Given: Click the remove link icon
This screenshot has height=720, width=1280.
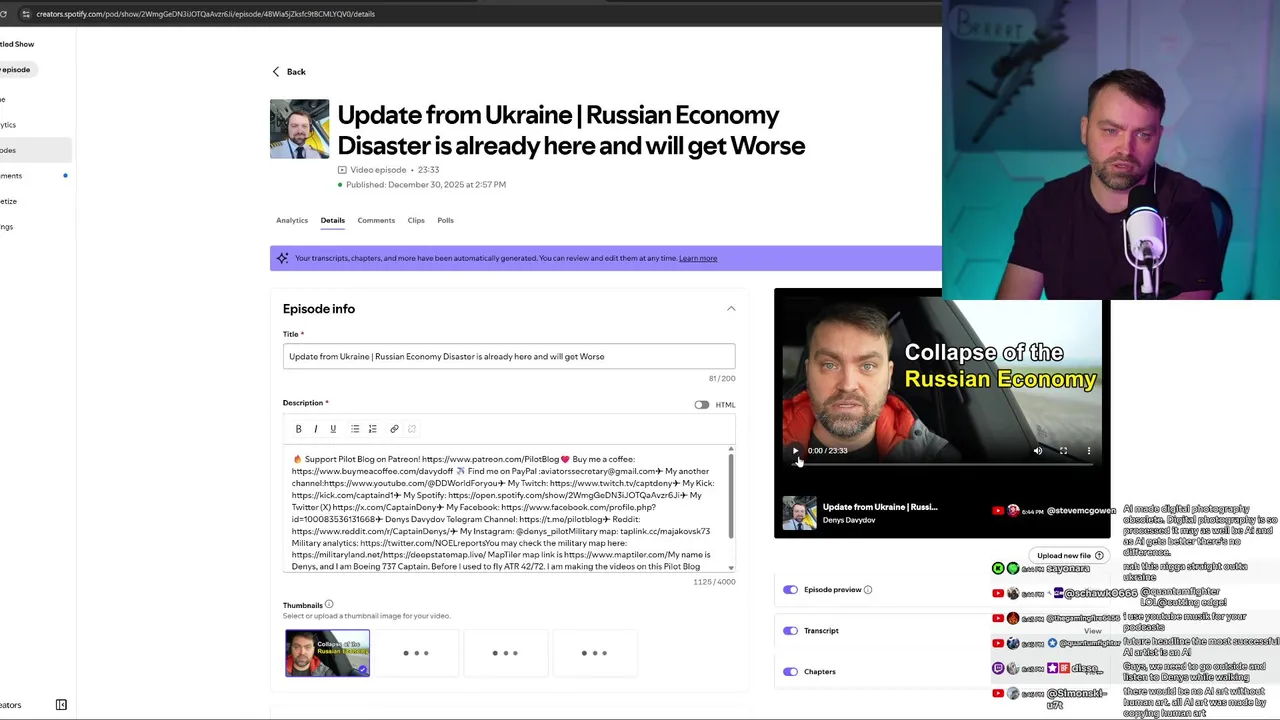Looking at the screenshot, I should click(x=411, y=429).
